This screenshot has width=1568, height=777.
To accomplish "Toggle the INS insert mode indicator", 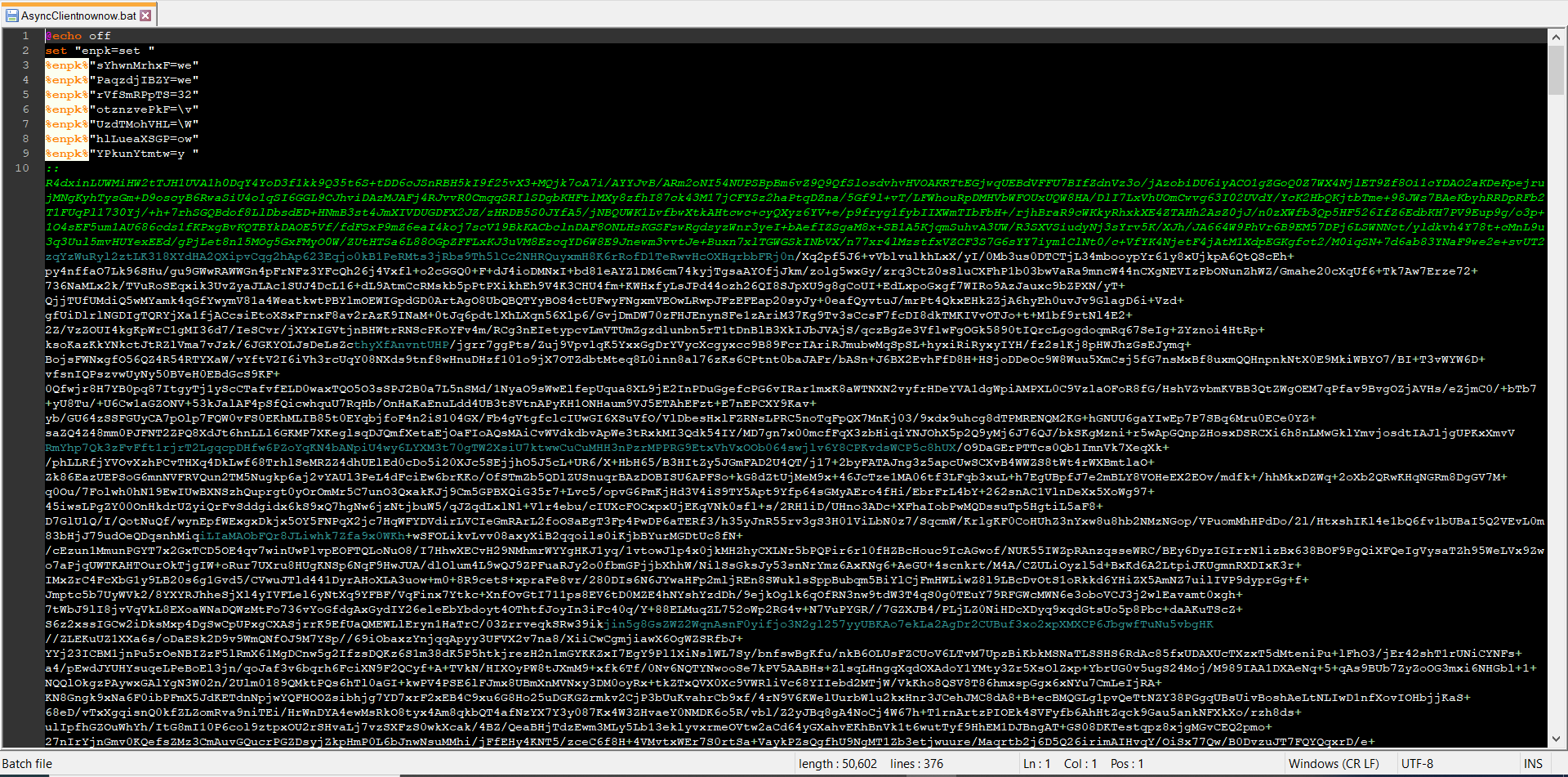I will click(1533, 764).
